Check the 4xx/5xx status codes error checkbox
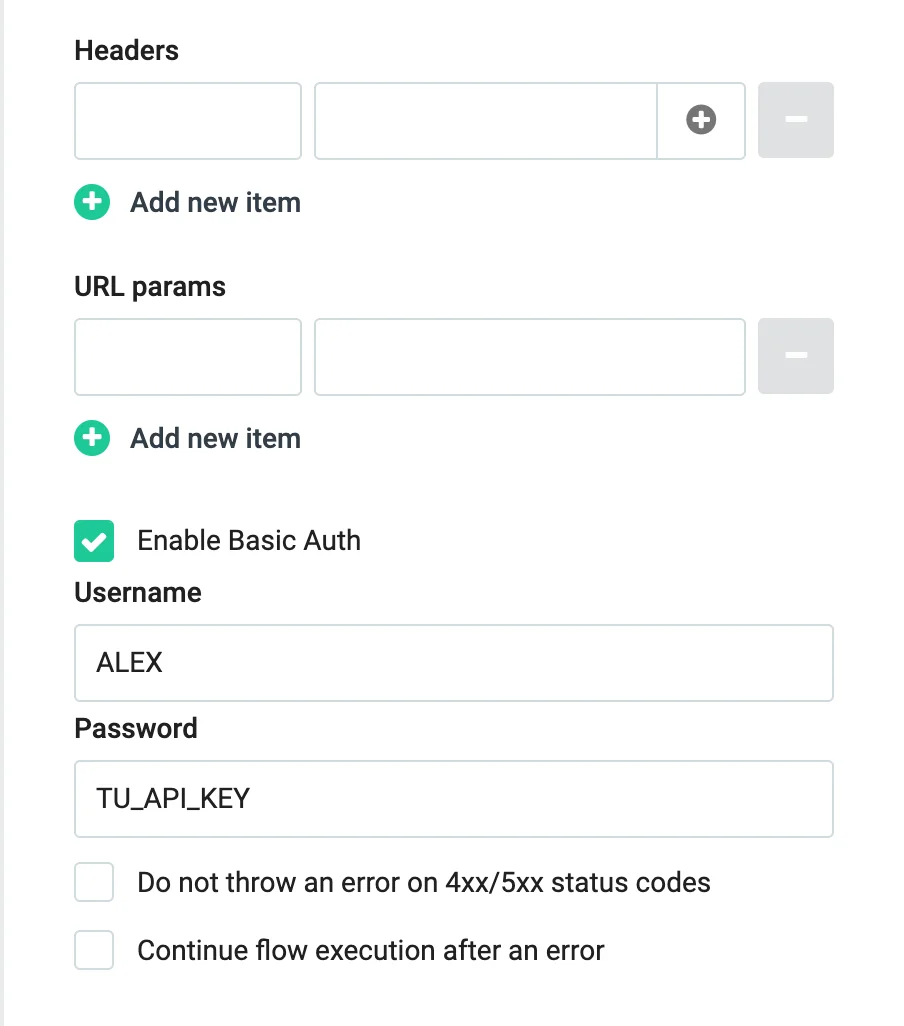The image size is (904, 1026). click(x=94, y=883)
